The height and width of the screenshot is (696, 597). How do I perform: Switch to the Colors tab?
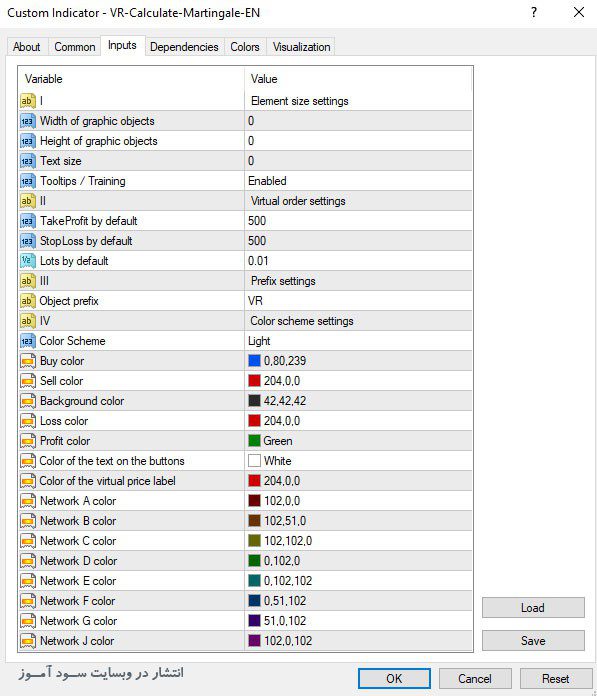245,47
